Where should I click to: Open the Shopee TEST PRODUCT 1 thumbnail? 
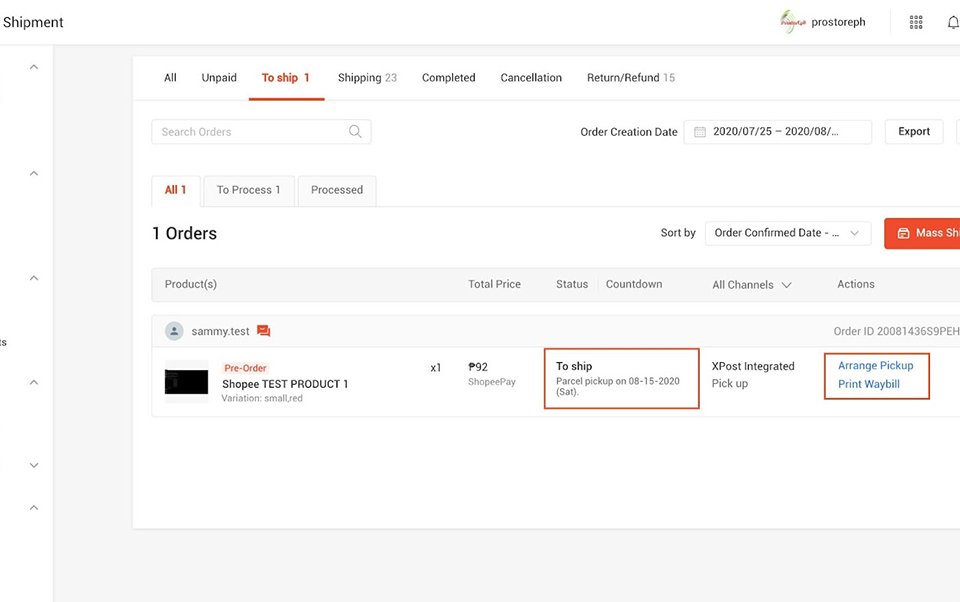pos(186,382)
